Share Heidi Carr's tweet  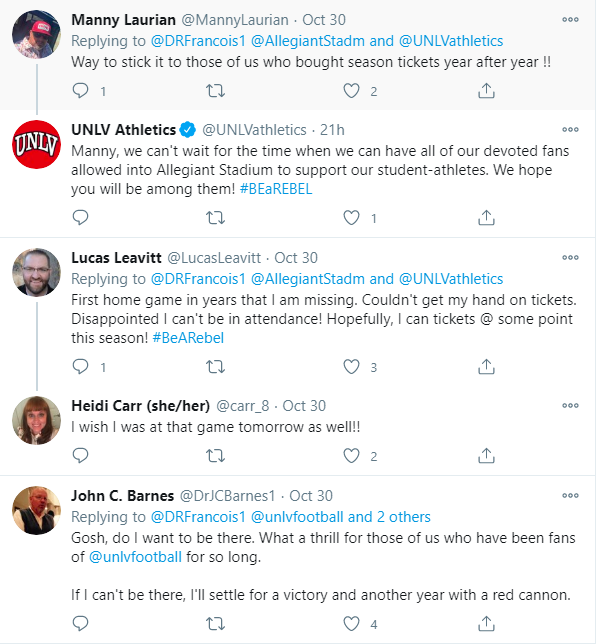pos(486,456)
